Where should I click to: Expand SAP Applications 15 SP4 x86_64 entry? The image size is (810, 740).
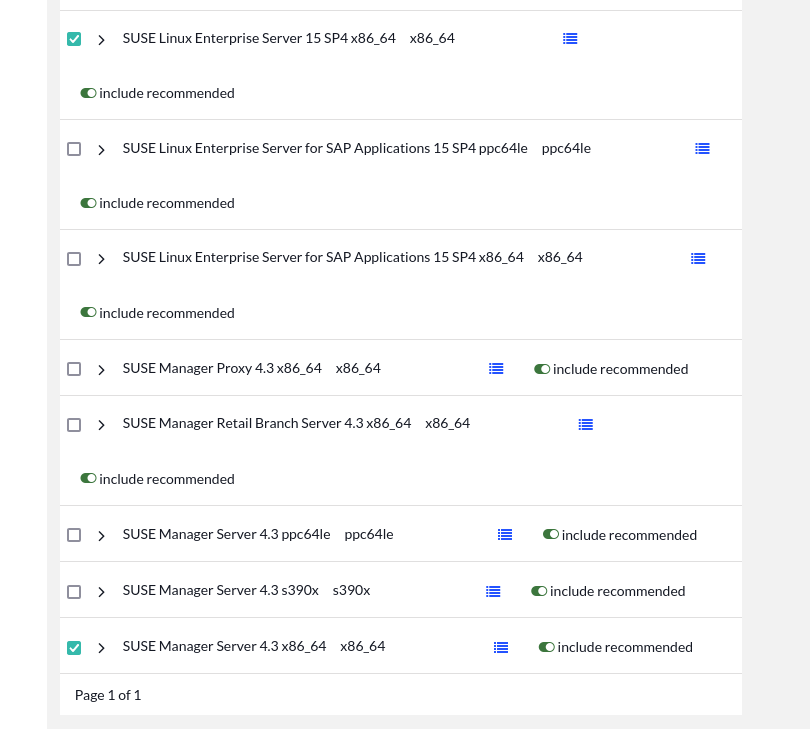point(100,258)
